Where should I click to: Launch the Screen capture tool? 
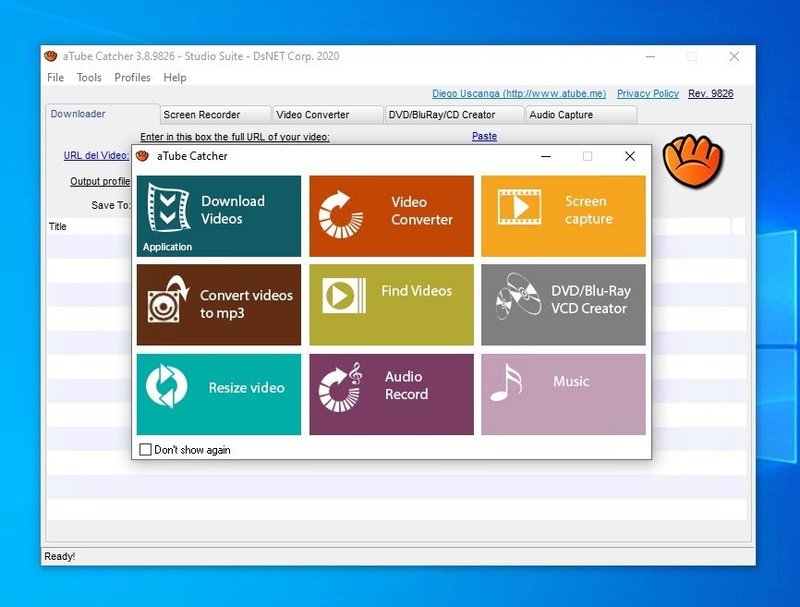coord(562,214)
